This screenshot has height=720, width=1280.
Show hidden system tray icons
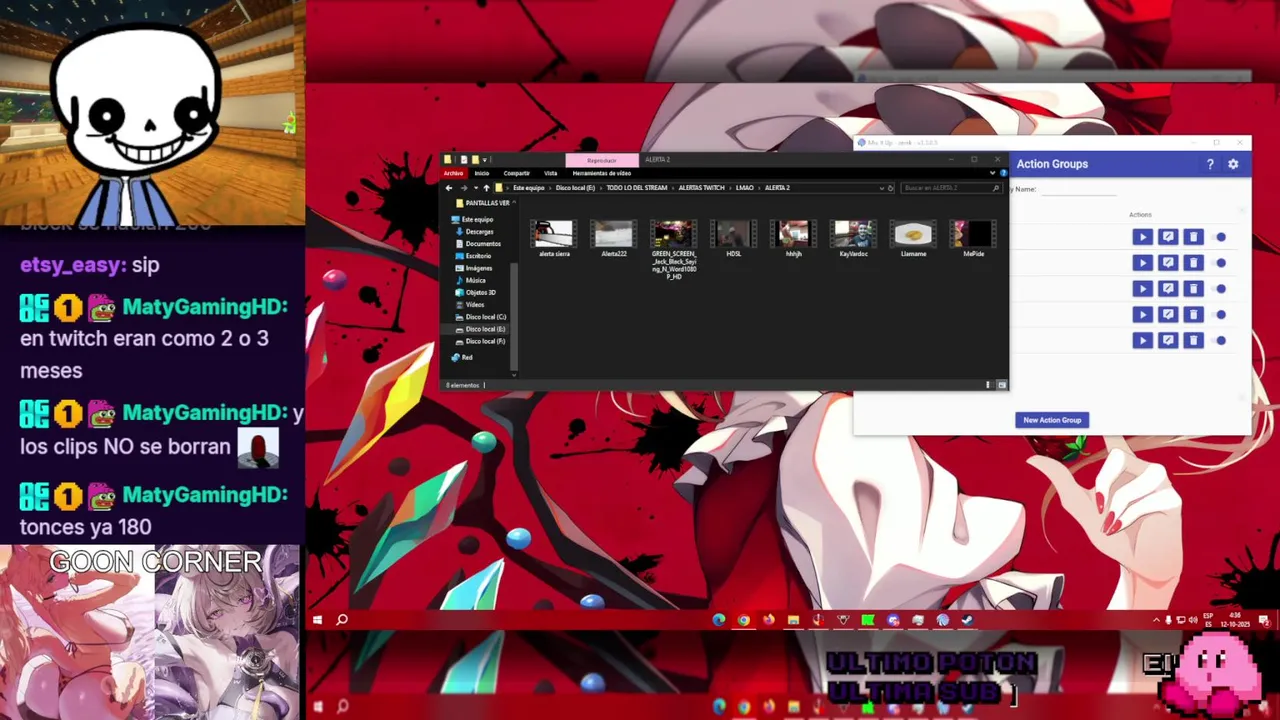[x=1156, y=620]
